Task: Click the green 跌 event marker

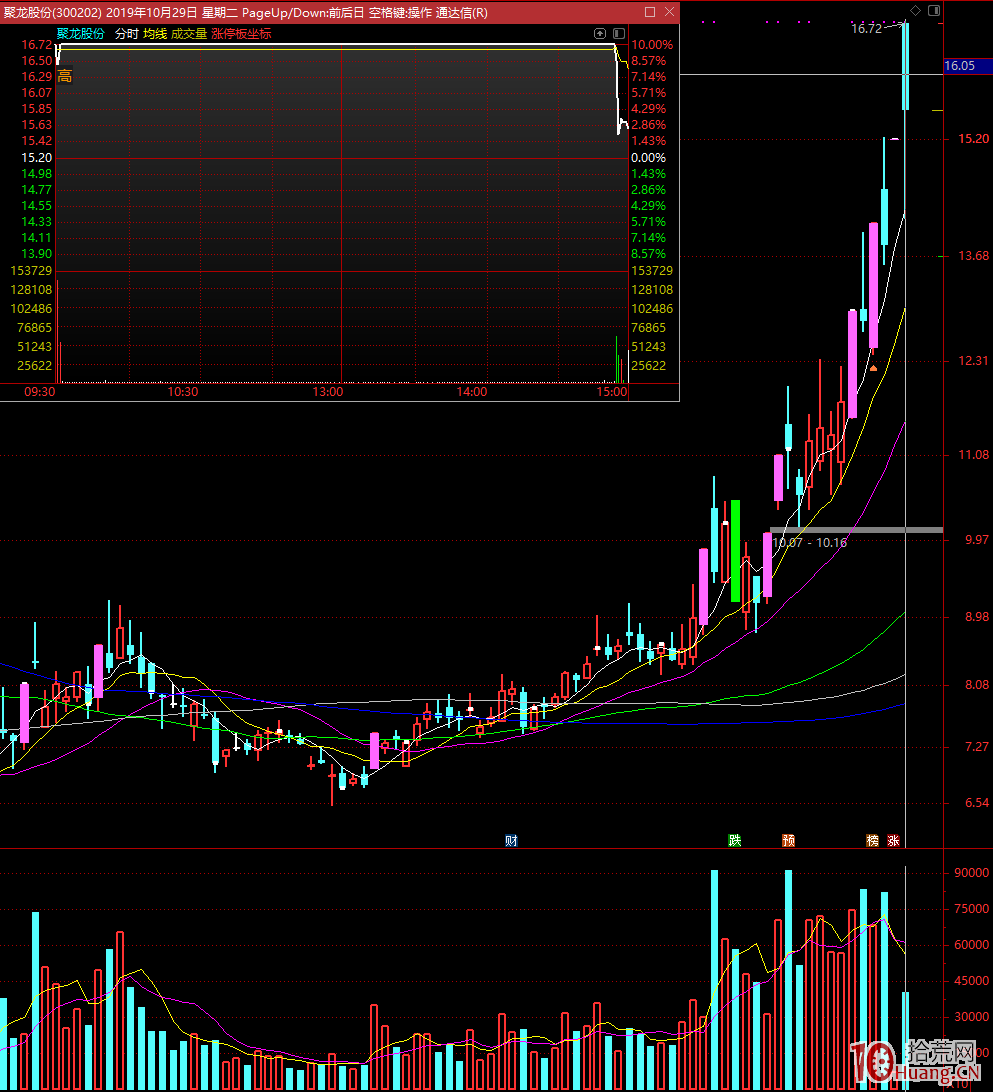Action: (735, 840)
